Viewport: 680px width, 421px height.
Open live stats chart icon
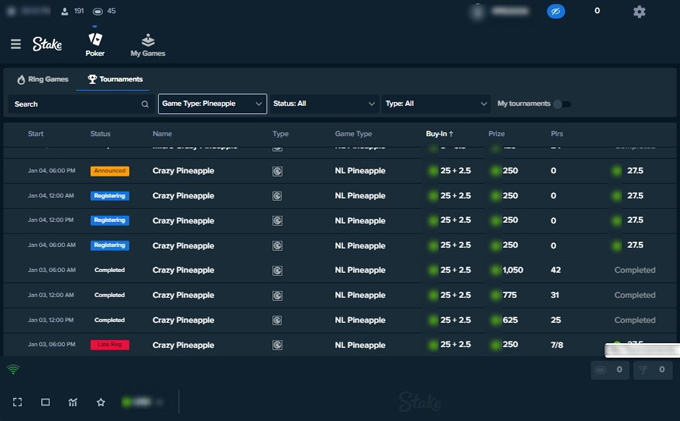[x=73, y=402]
